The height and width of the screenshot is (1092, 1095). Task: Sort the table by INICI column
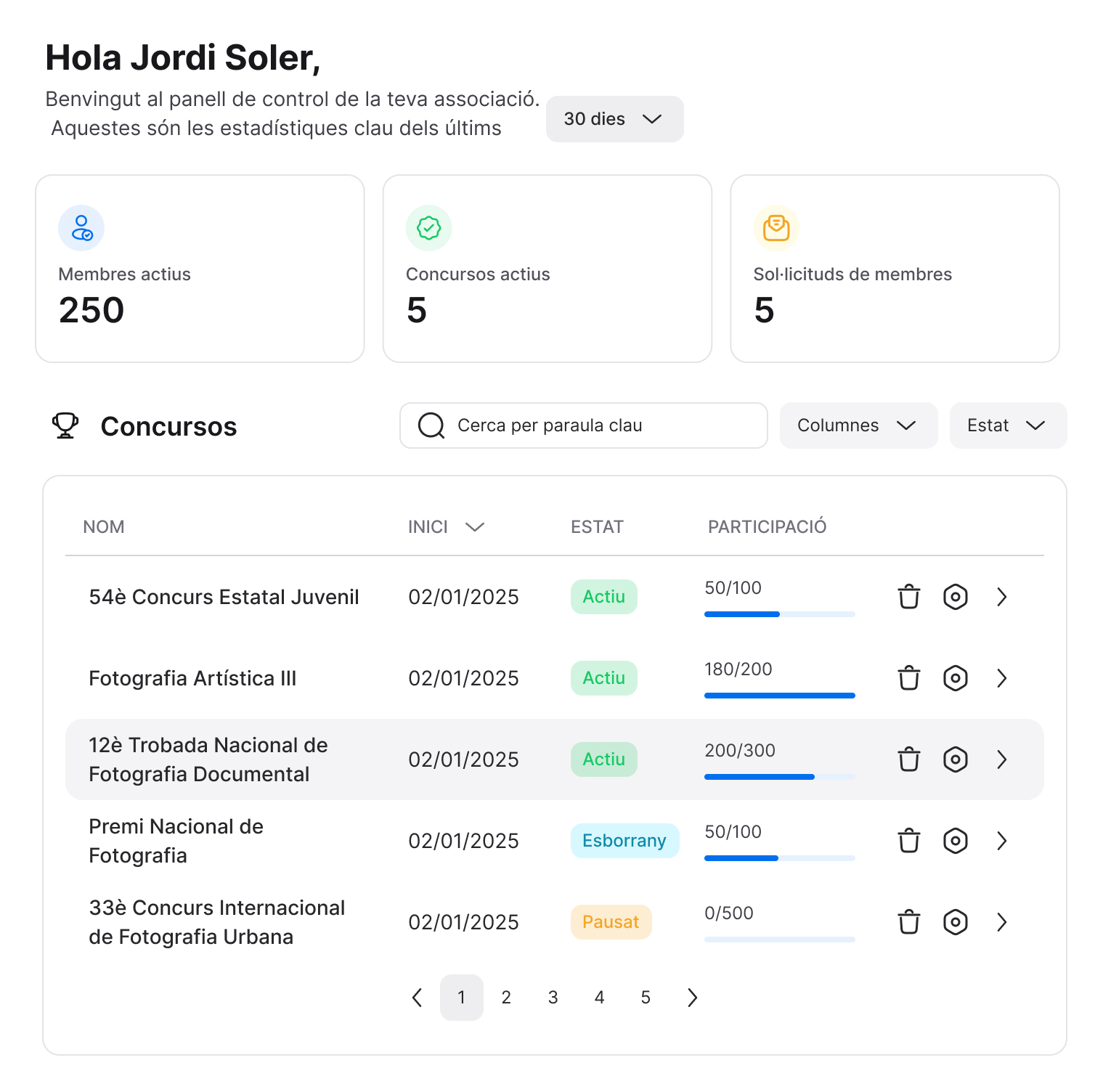[445, 527]
